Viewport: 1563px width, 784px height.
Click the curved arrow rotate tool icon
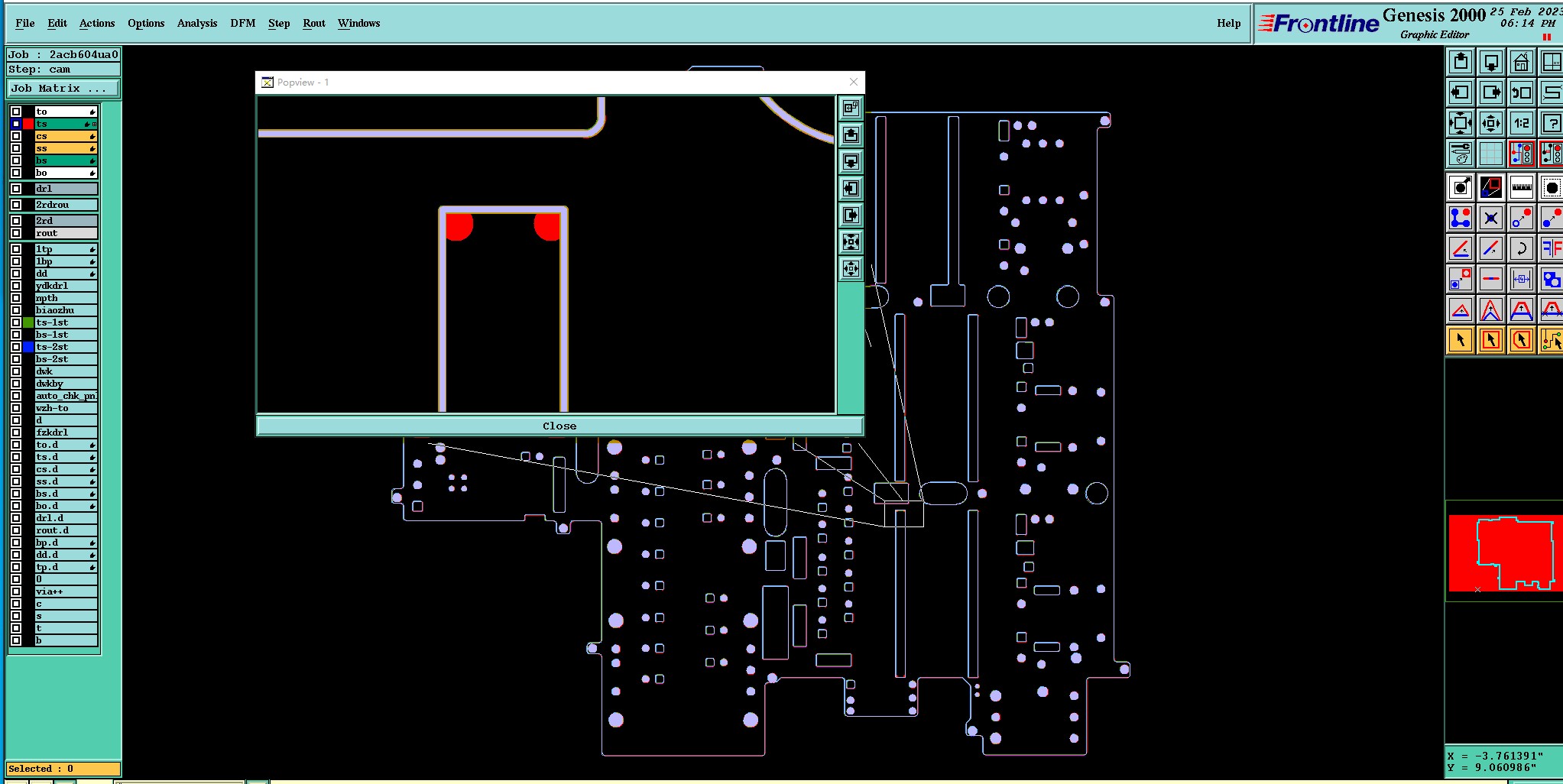point(1522,248)
